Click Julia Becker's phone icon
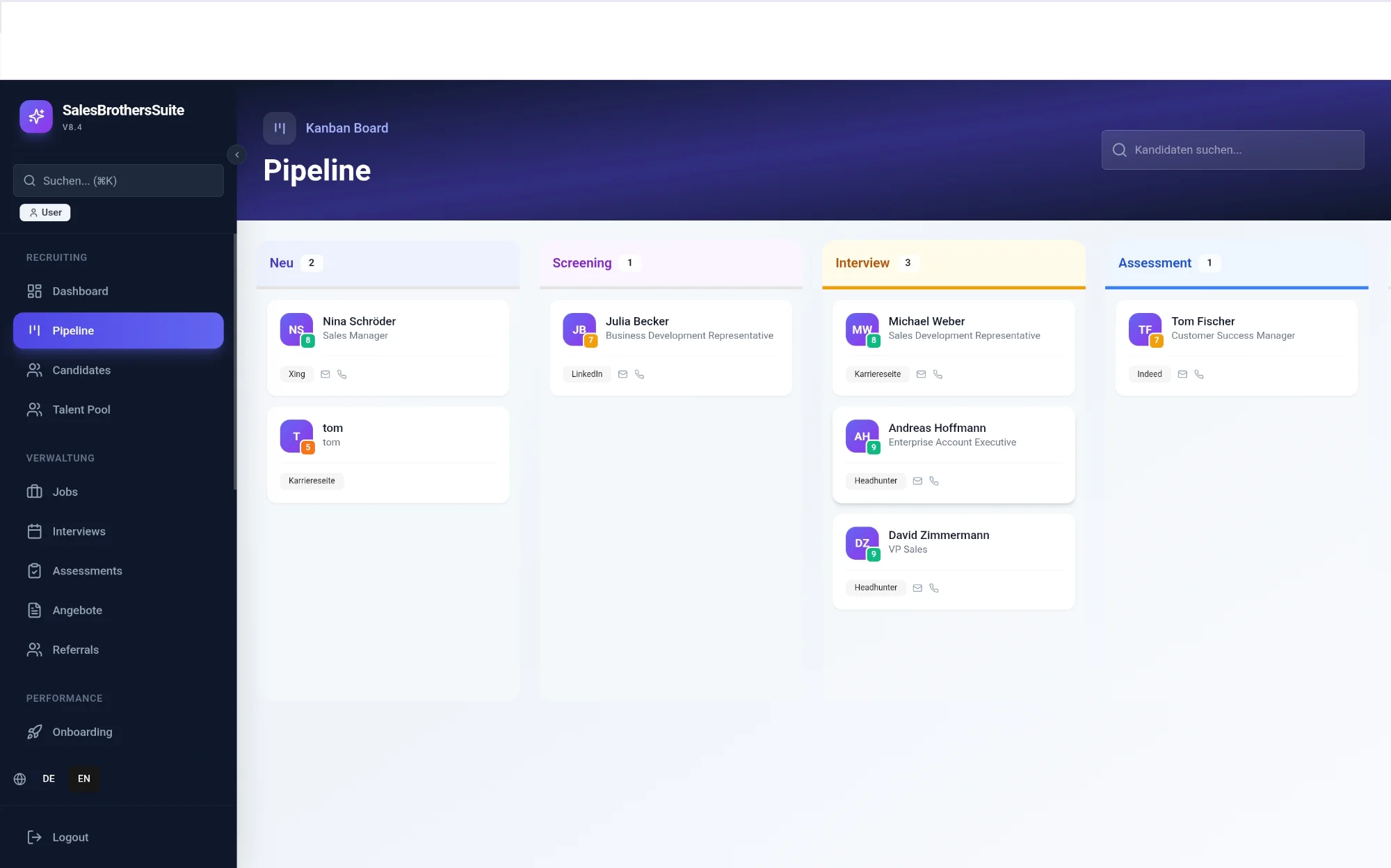The width and height of the screenshot is (1391, 868). click(x=639, y=374)
